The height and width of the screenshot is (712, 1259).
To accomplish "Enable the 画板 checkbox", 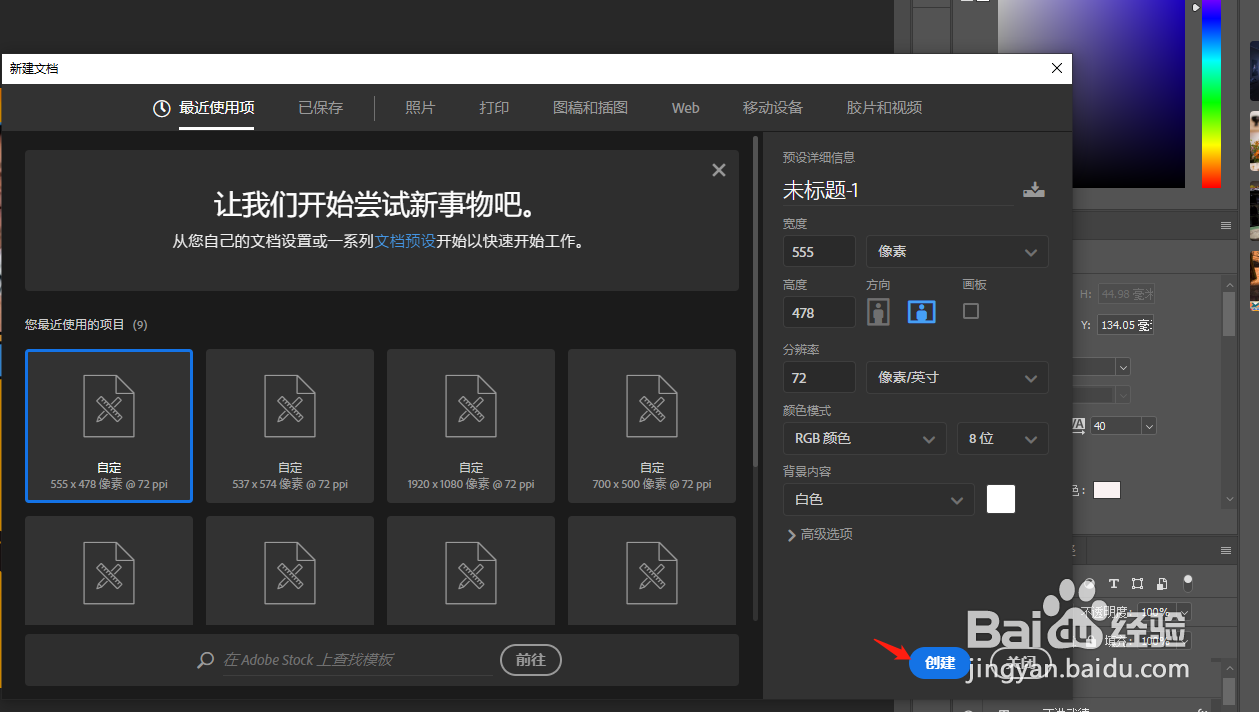I will [x=969, y=311].
